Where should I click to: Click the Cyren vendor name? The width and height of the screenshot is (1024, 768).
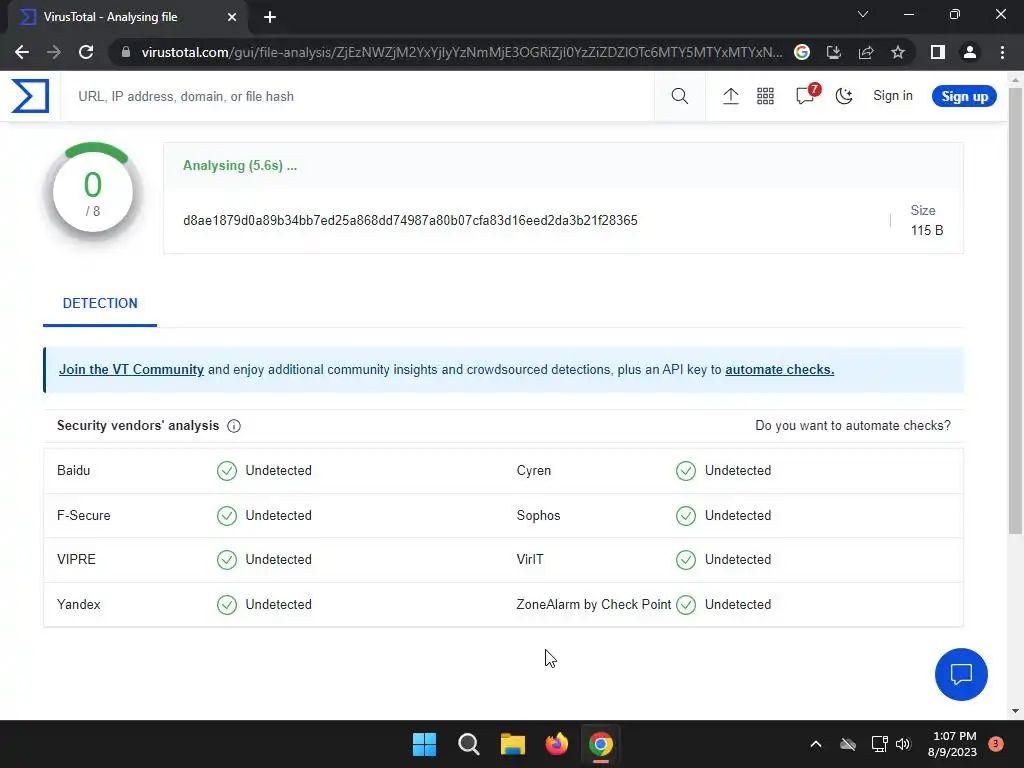click(x=534, y=470)
